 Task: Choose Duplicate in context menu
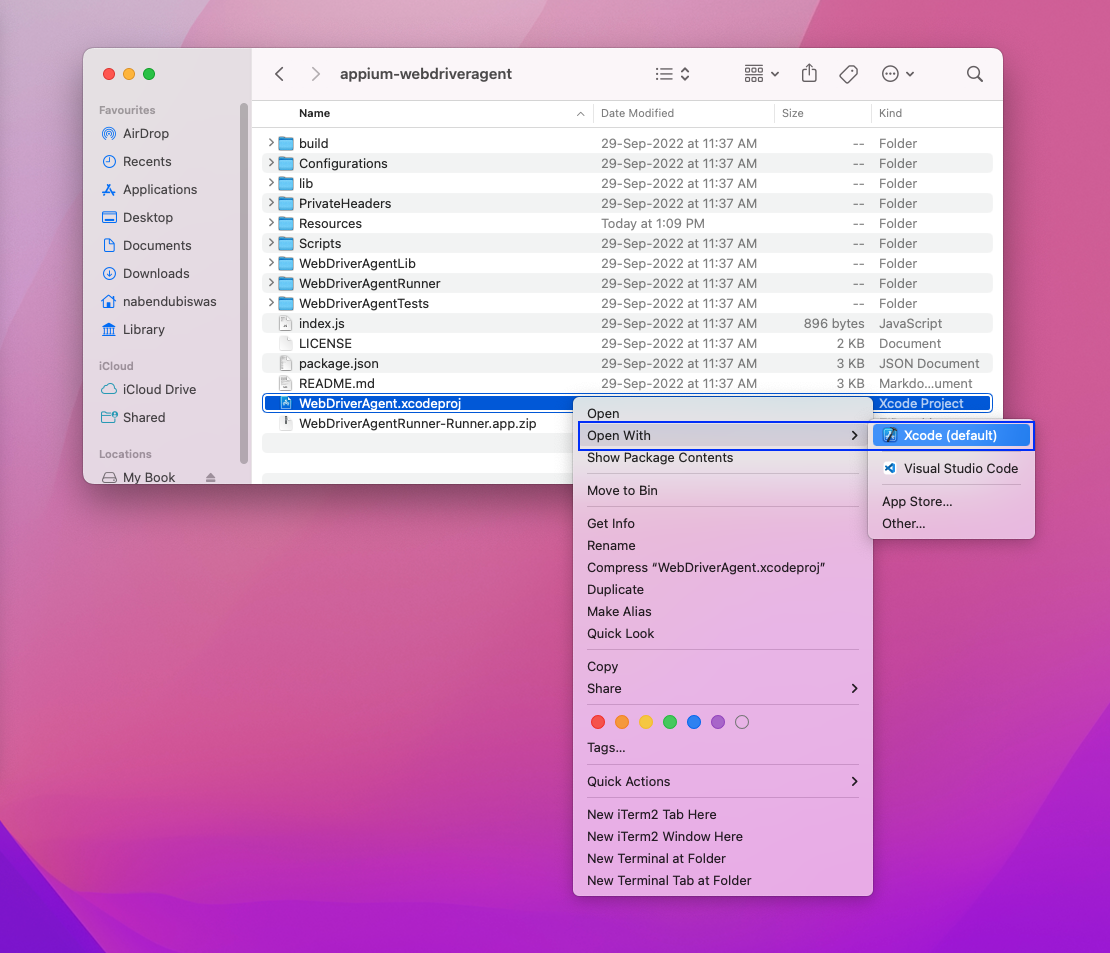[x=722, y=589]
